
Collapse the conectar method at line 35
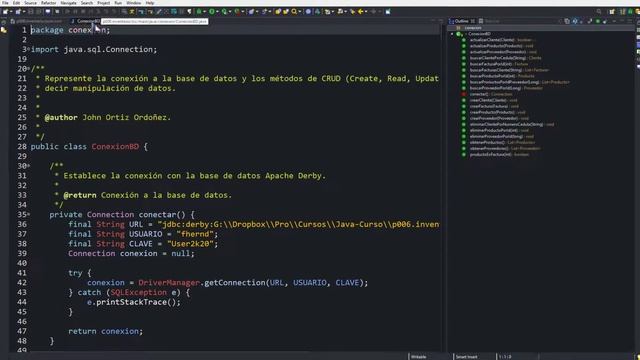click(x=29, y=214)
